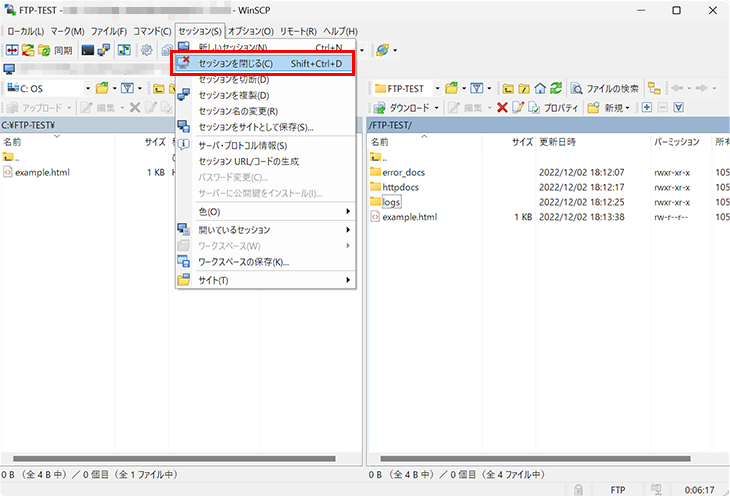Click the rename pencil icon in remote toolbar
The height and width of the screenshot is (496, 730).
(x=518, y=108)
